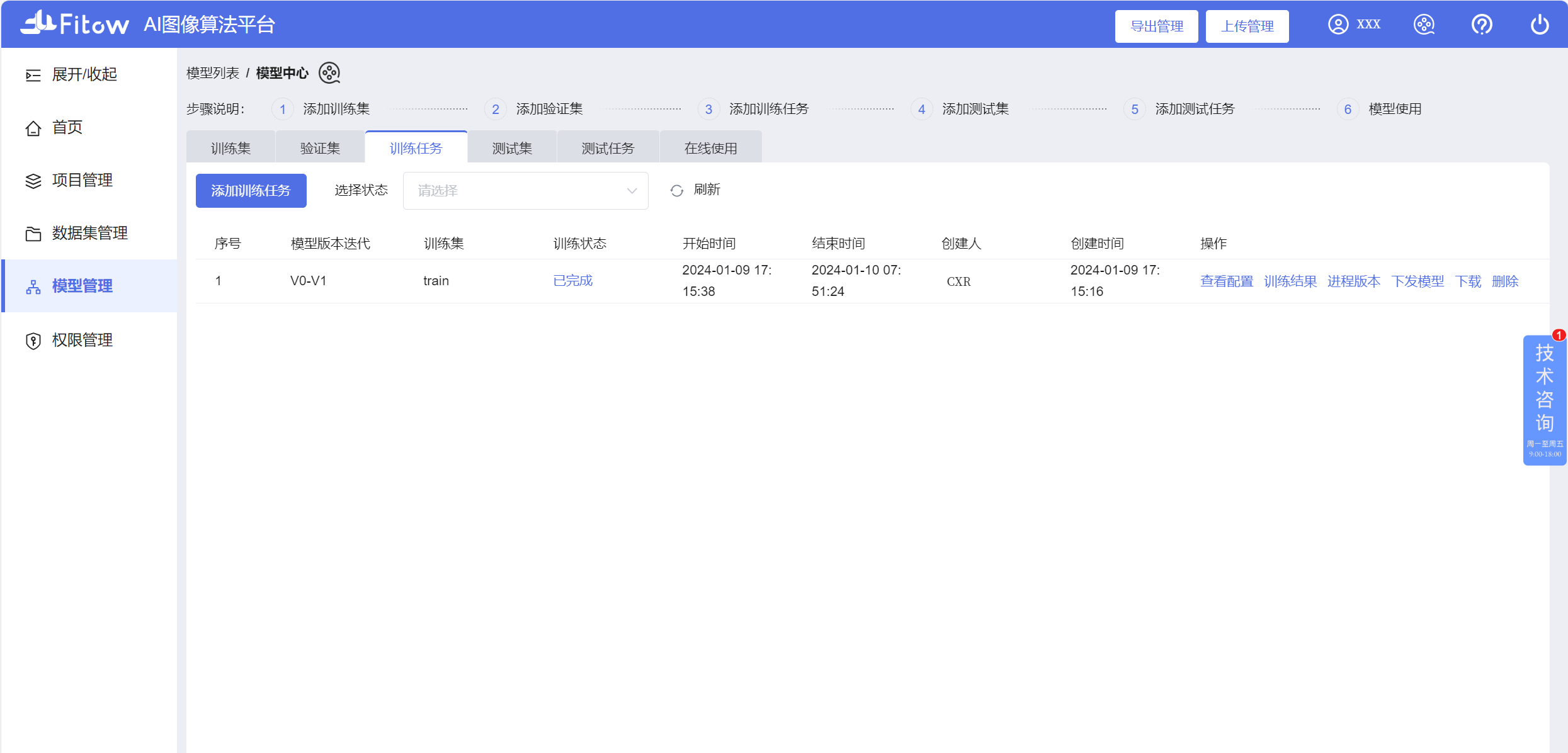This screenshot has width=1568, height=753.
Task: Click the permission management shield icon
Action: (33, 341)
